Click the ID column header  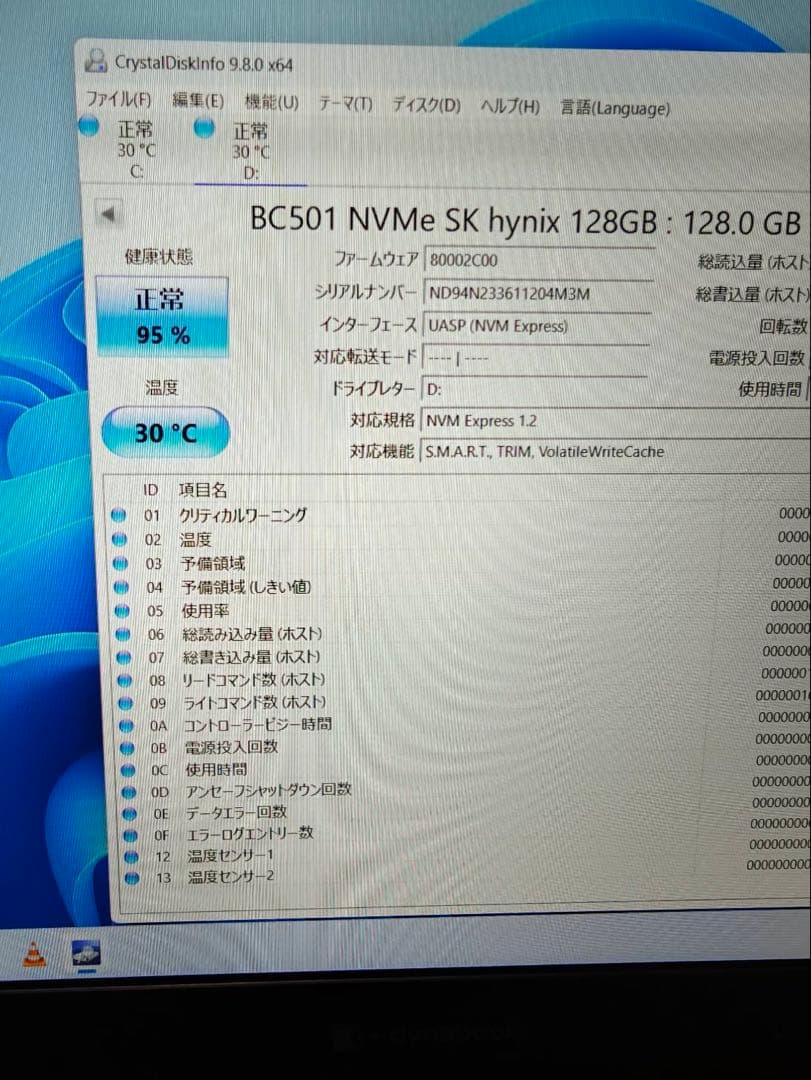point(150,490)
